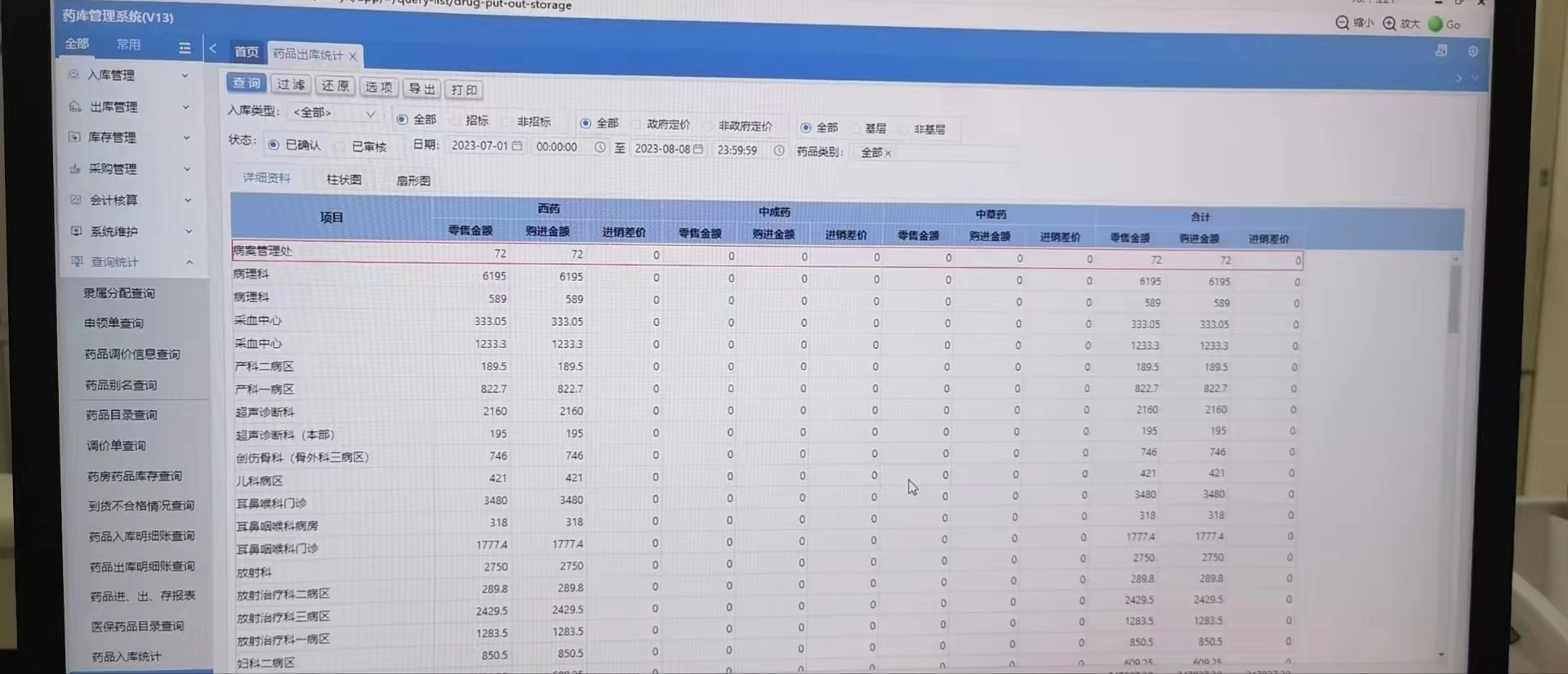Expand 库存管理 using its chevron
The image size is (1568, 674).
186,138
